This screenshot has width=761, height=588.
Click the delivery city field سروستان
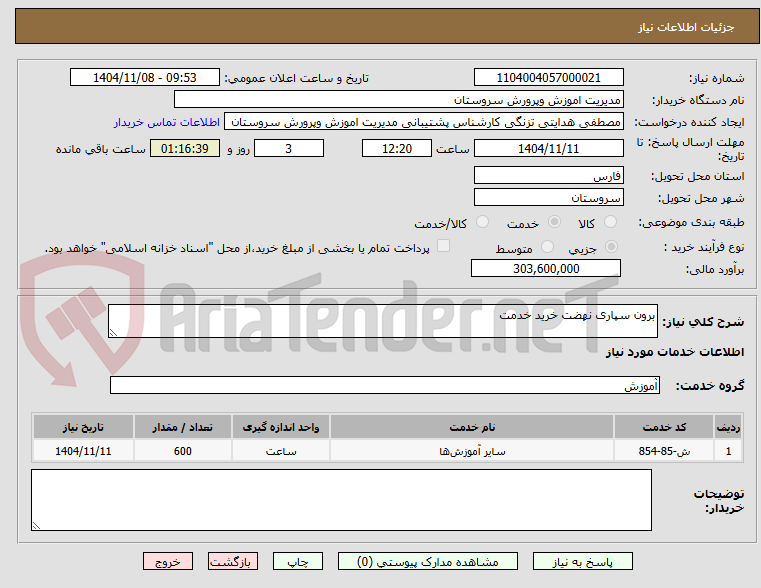(548, 198)
